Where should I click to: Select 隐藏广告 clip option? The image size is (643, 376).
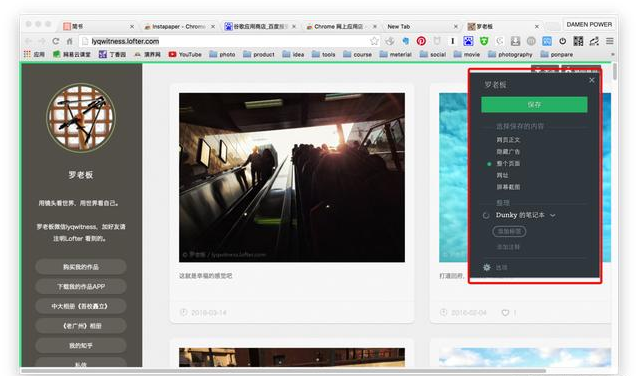(x=508, y=152)
